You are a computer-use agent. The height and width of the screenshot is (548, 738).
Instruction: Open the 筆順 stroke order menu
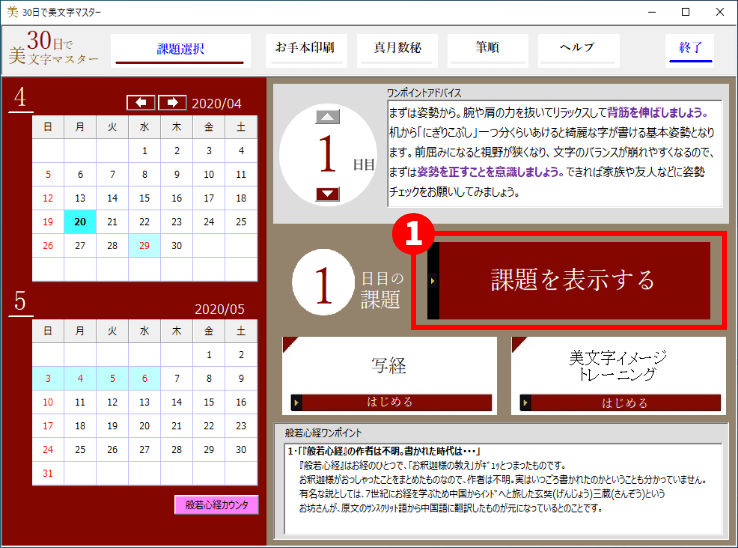click(487, 48)
